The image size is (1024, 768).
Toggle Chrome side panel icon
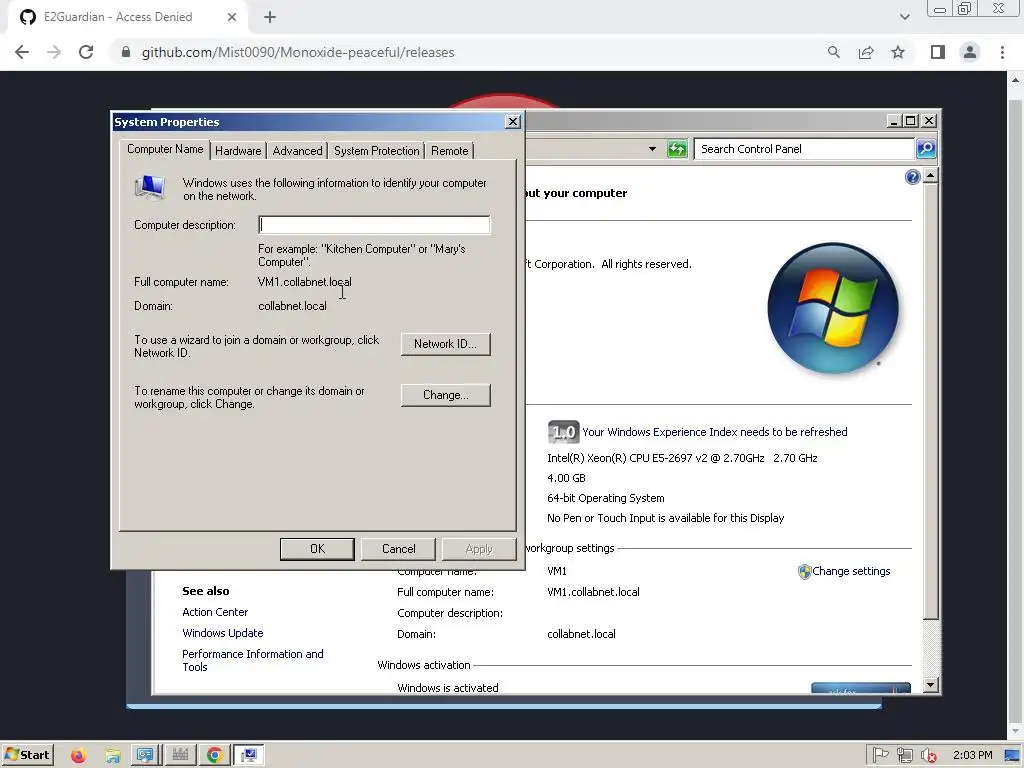pyautogui.click(x=938, y=52)
